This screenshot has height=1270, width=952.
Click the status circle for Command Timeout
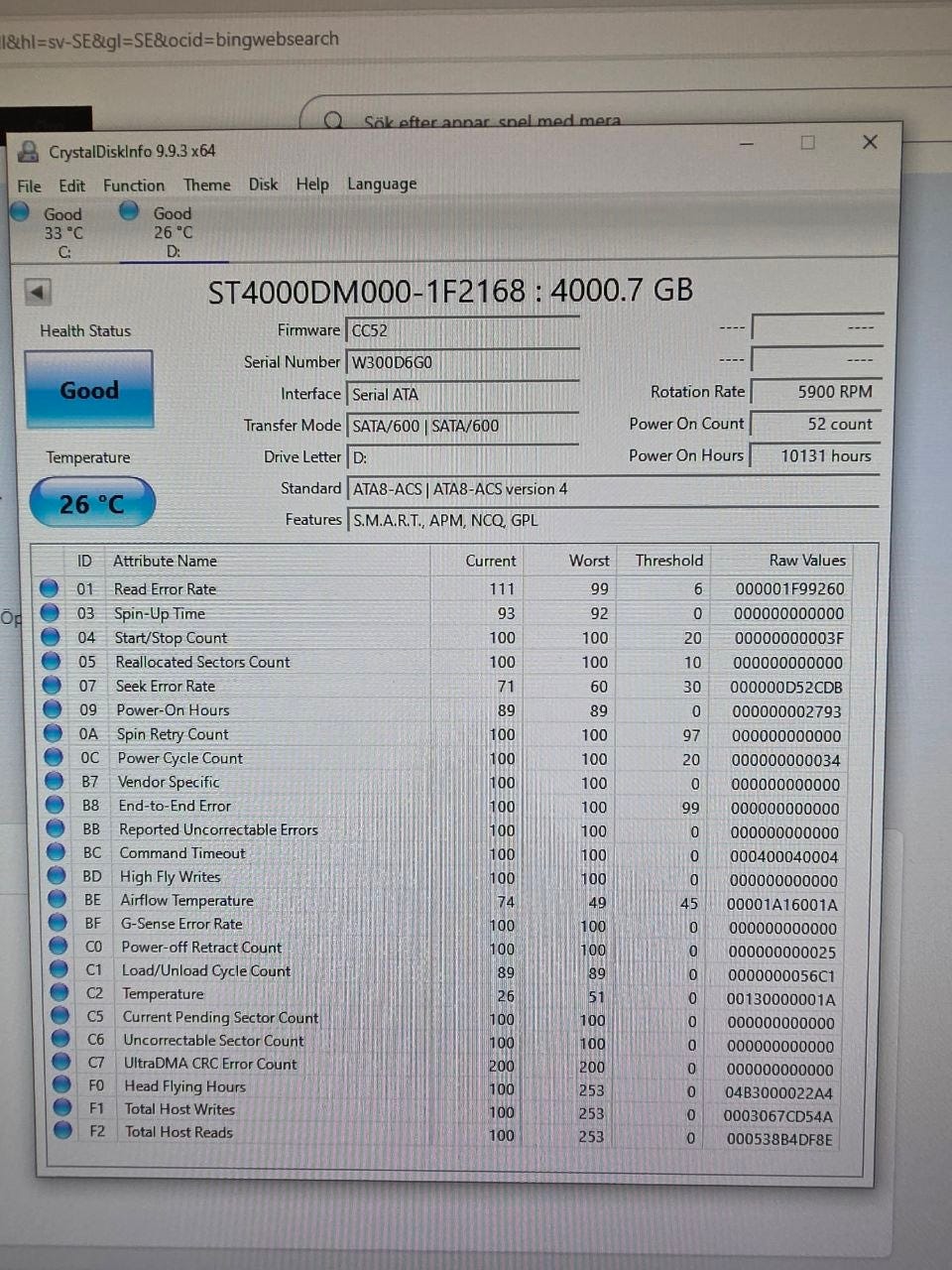click(x=58, y=852)
